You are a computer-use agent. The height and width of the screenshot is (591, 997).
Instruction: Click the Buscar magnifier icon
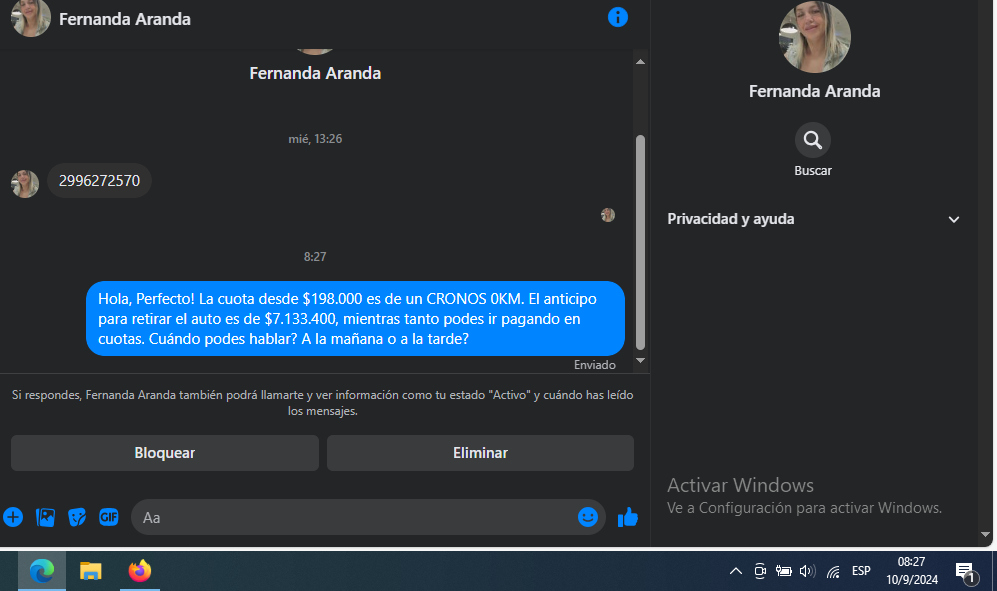point(813,140)
